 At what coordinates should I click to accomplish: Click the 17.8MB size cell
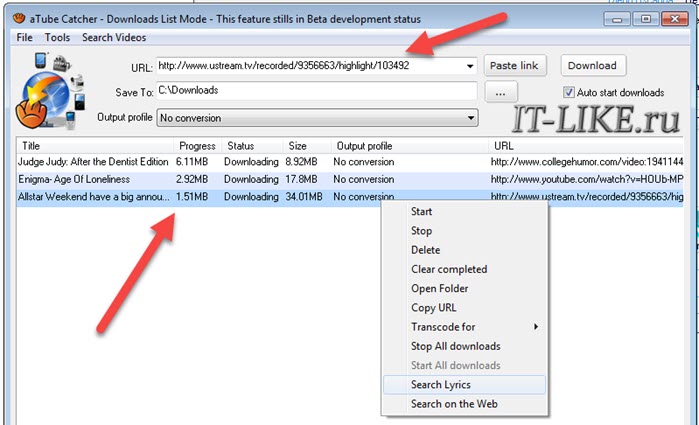pyautogui.click(x=301, y=179)
